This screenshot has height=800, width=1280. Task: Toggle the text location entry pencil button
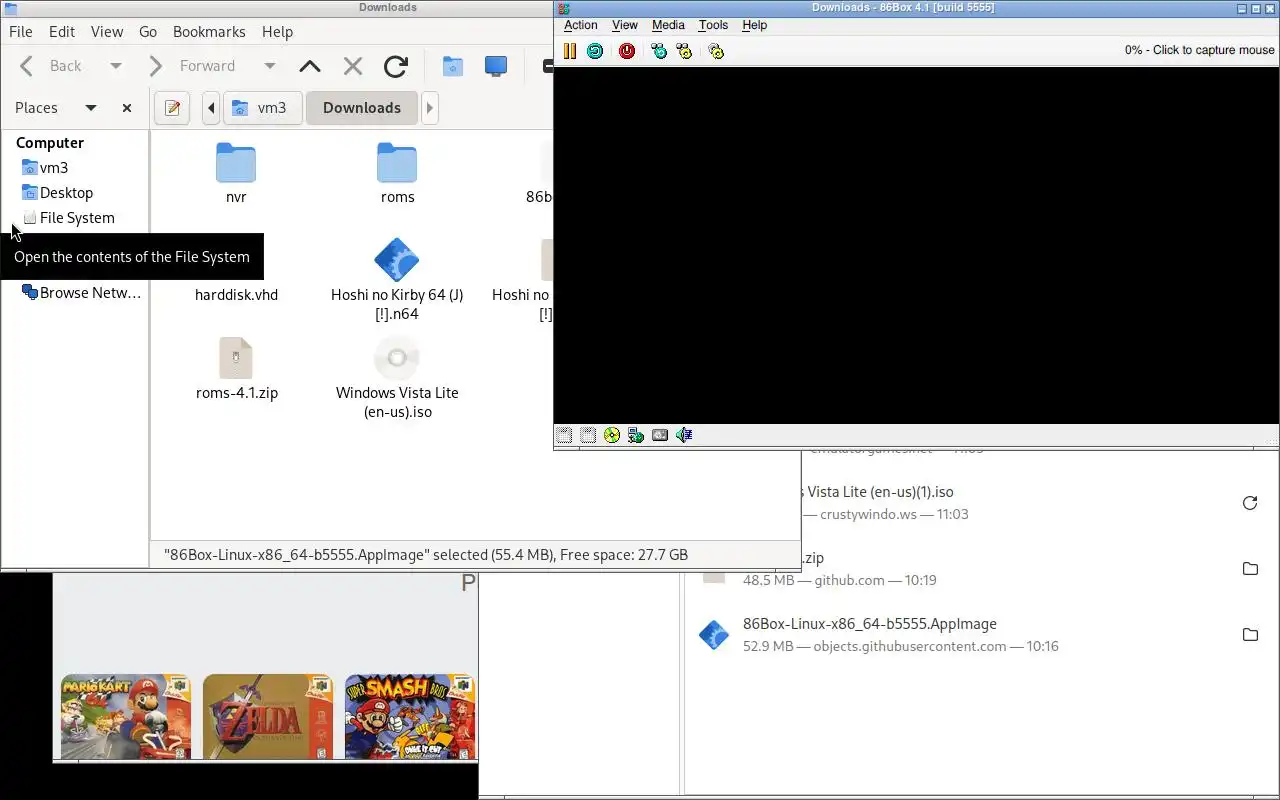(172, 108)
